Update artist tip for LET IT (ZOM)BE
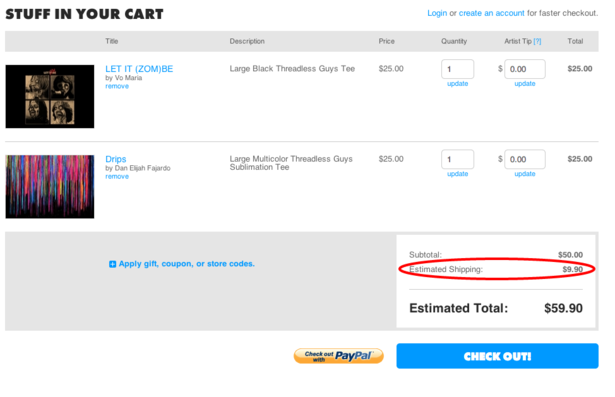Image resolution: width=615 pixels, height=397 pixels. pyautogui.click(x=525, y=84)
